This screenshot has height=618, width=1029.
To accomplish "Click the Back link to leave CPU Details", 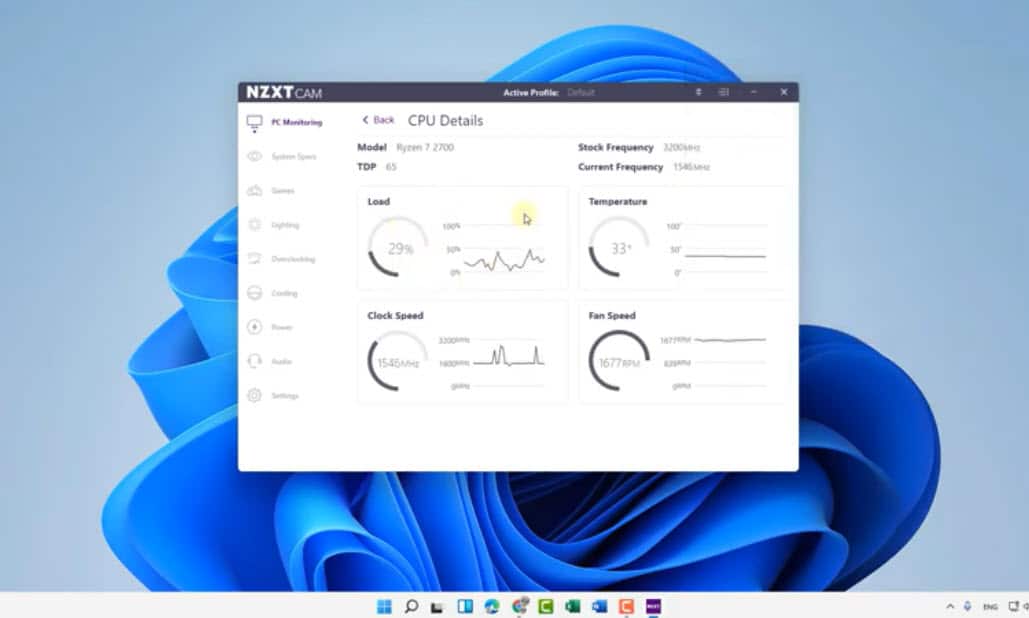I will point(378,120).
